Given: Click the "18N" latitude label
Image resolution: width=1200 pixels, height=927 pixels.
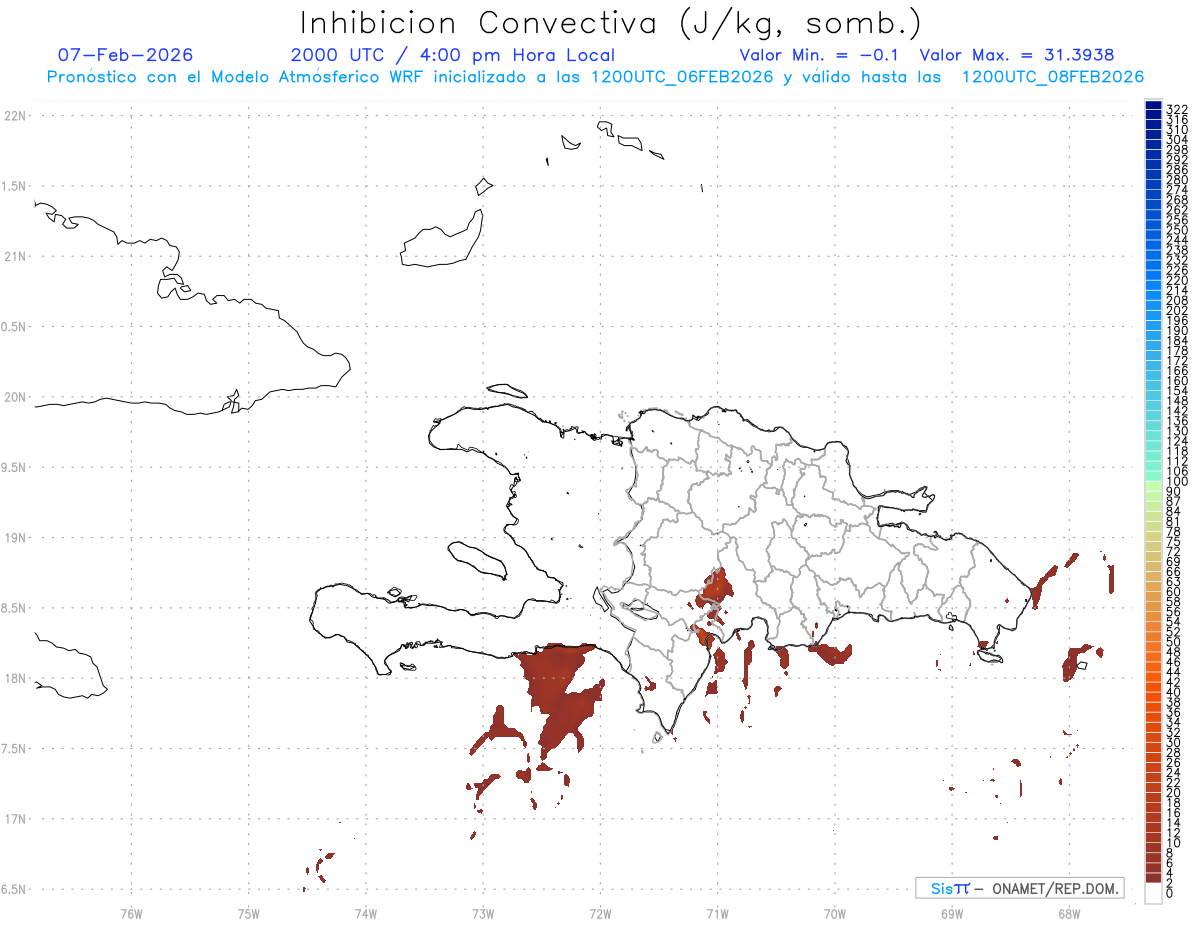Looking at the screenshot, I should (15, 678).
